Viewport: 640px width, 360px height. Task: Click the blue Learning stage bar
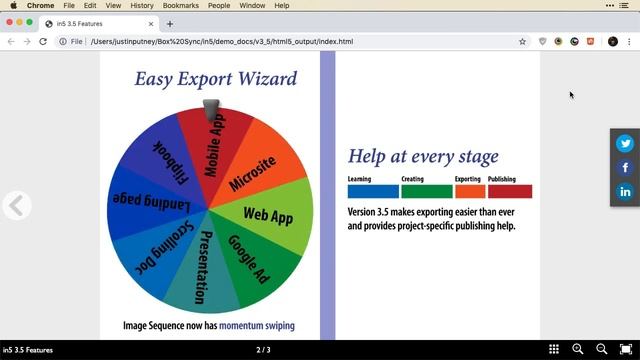click(x=373, y=191)
